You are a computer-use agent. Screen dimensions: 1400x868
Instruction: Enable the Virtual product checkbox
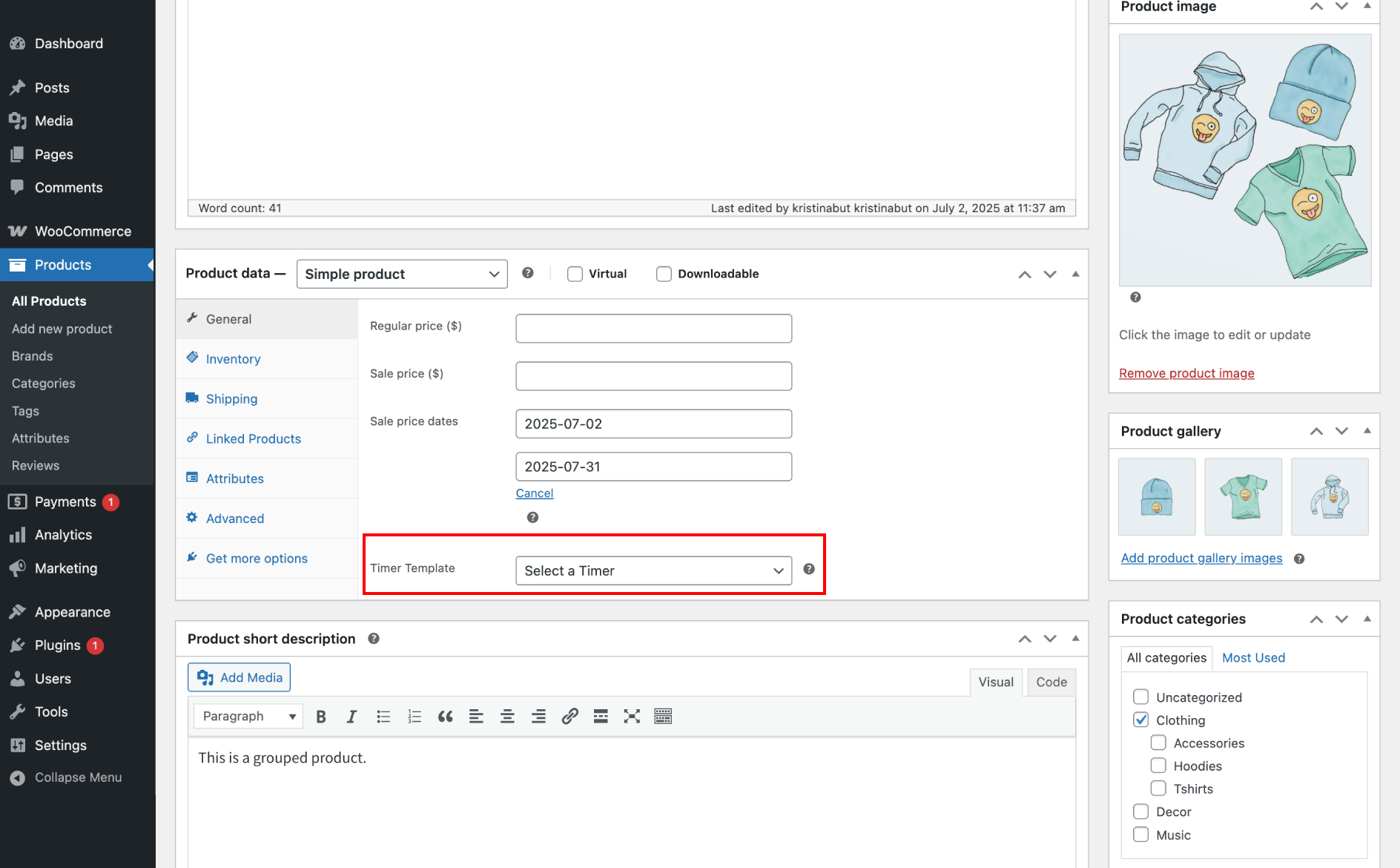(x=575, y=274)
